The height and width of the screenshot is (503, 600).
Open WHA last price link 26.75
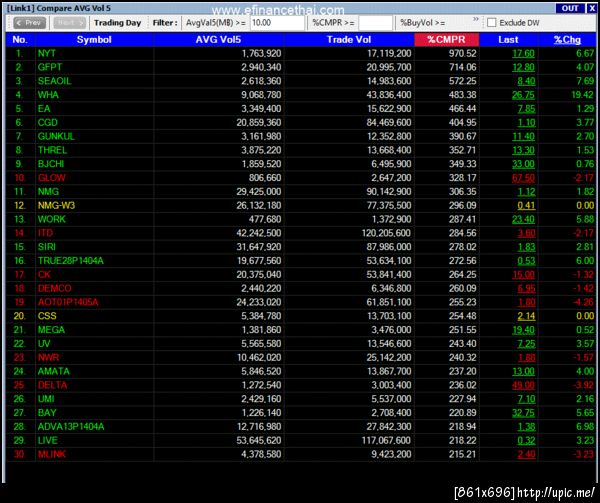coord(523,95)
